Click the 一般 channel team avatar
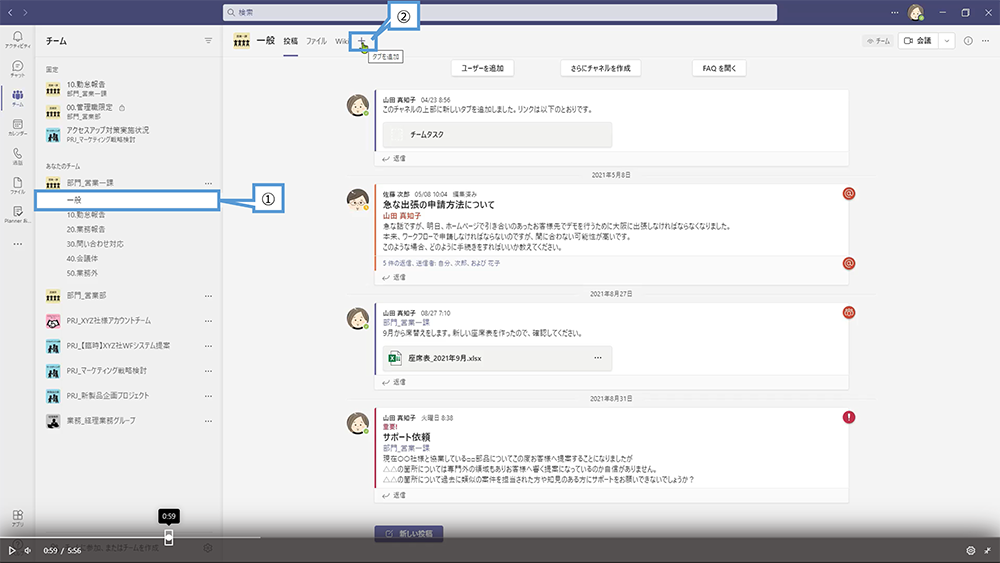1000x563 pixels. [x=242, y=41]
